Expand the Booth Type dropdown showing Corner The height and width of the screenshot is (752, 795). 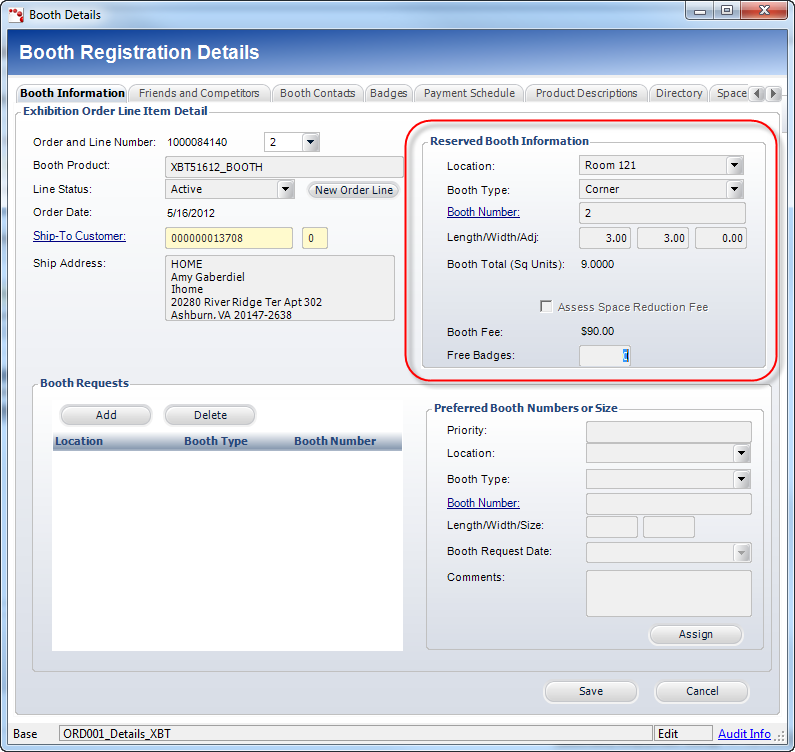tap(735, 189)
